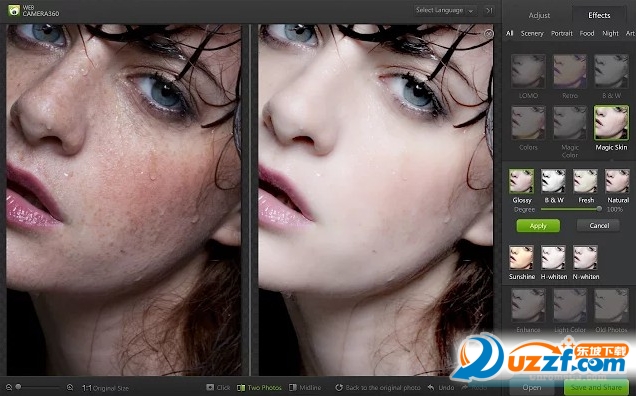Set view to 1:1 Original Size
The width and height of the screenshot is (636, 396).
pos(105,388)
